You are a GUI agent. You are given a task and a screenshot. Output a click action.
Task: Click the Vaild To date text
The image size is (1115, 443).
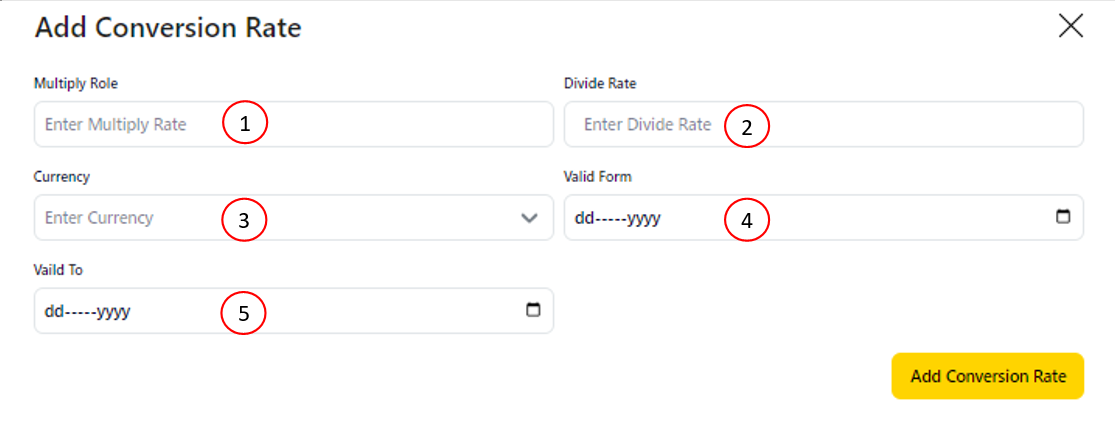click(88, 311)
